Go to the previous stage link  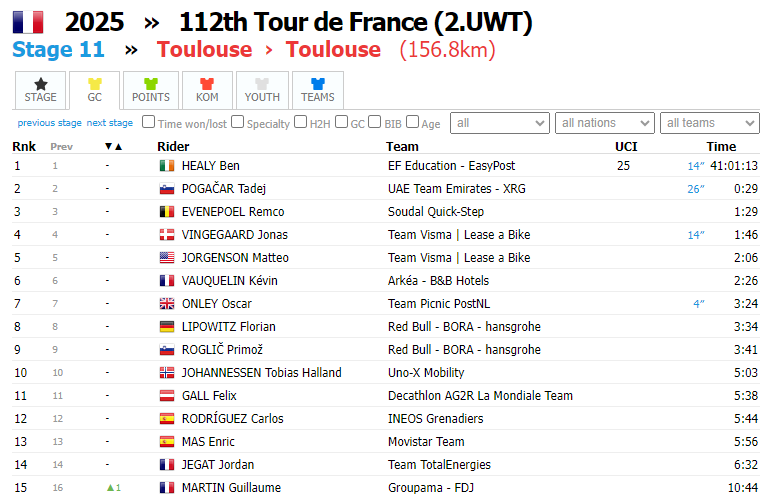pos(49,123)
